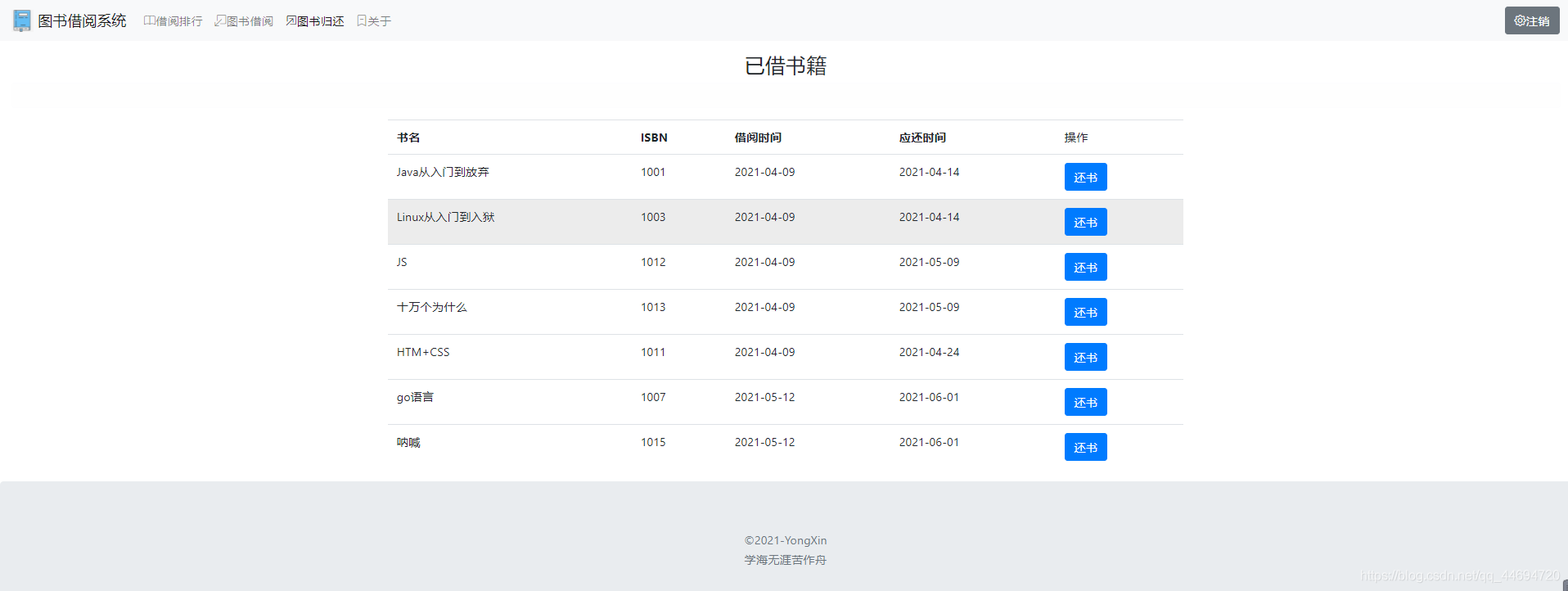
Task: Return the book Linux从入门到入狱
Action: (x=1085, y=222)
